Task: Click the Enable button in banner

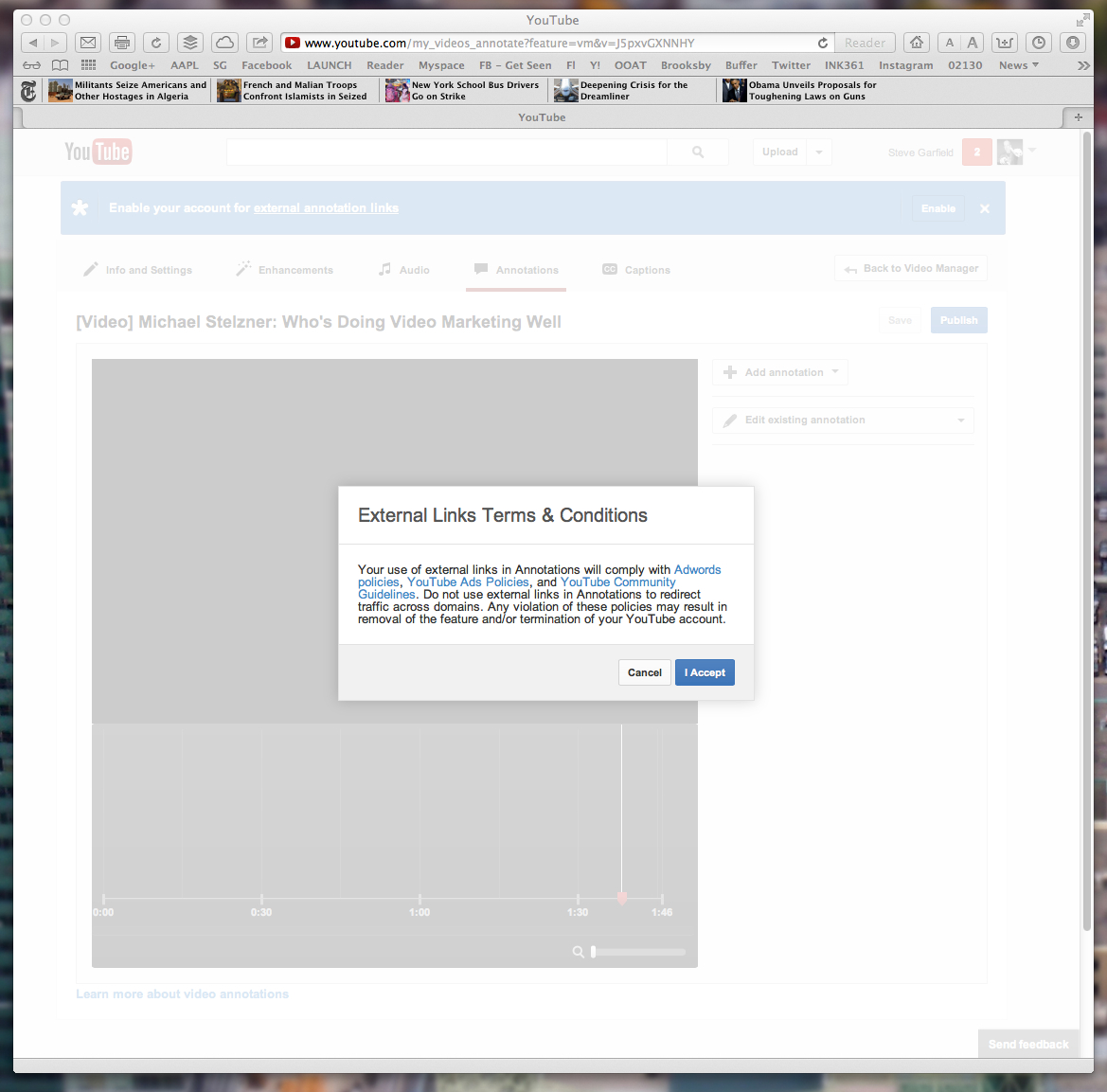Action: [938, 209]
